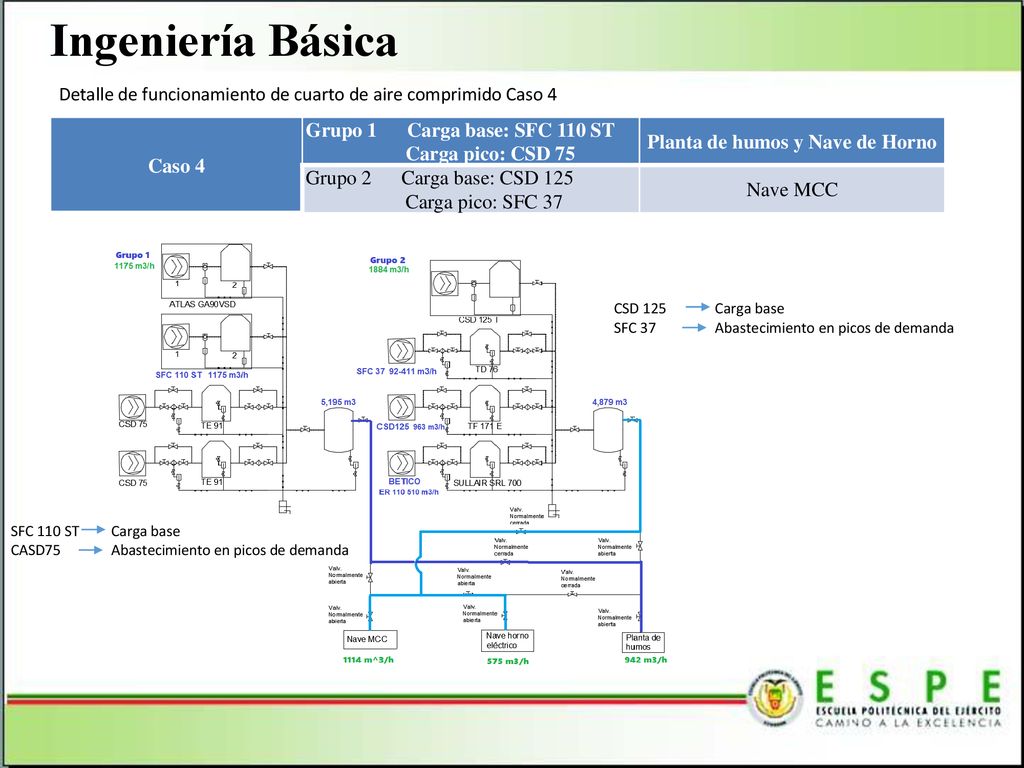Click 'Carga base: CSD 125' in table

point(487,178)
